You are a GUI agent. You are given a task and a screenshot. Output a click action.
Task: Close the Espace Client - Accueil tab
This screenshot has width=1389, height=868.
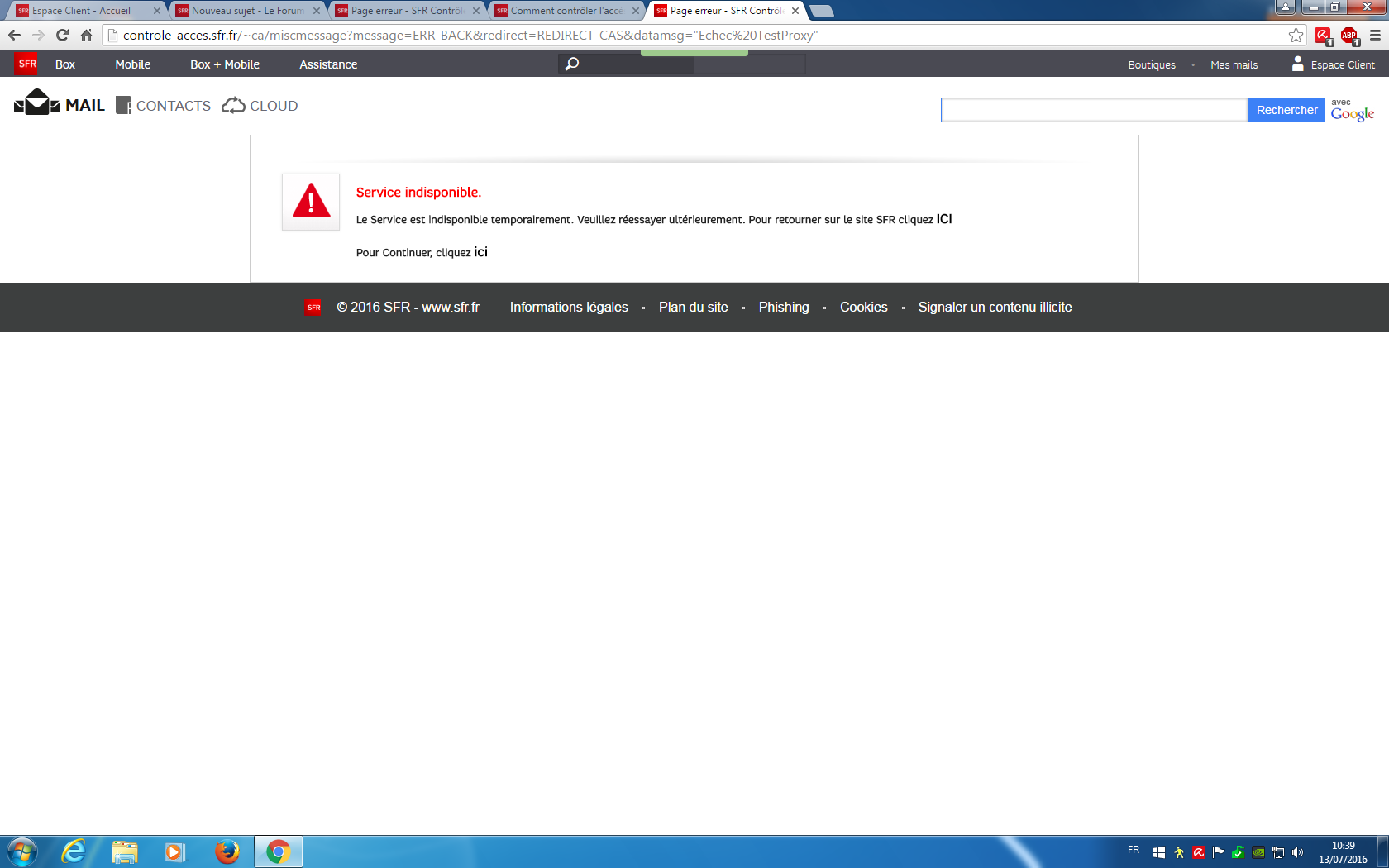[157, 11]
